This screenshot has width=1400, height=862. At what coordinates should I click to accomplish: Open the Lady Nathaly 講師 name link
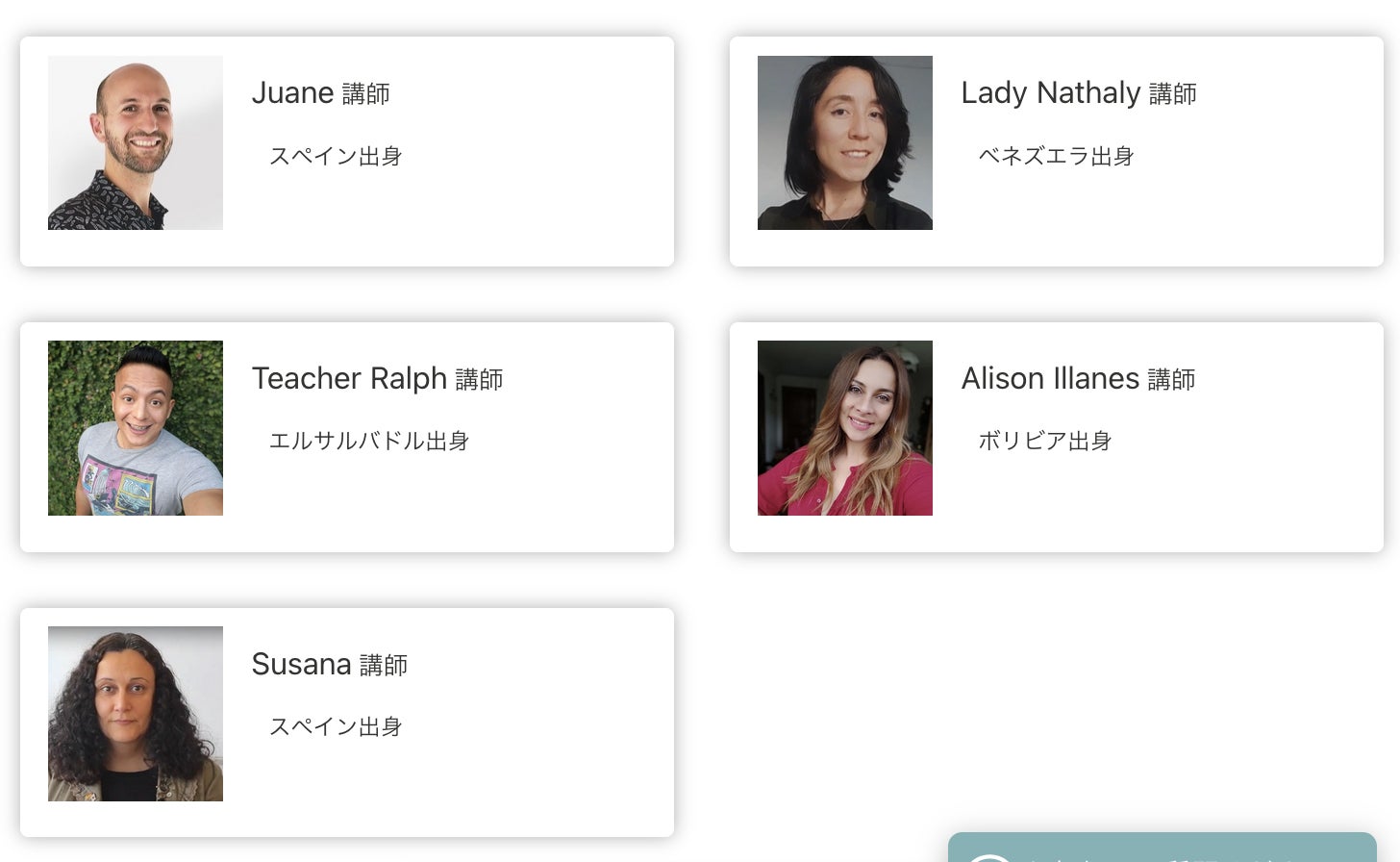1078,93
